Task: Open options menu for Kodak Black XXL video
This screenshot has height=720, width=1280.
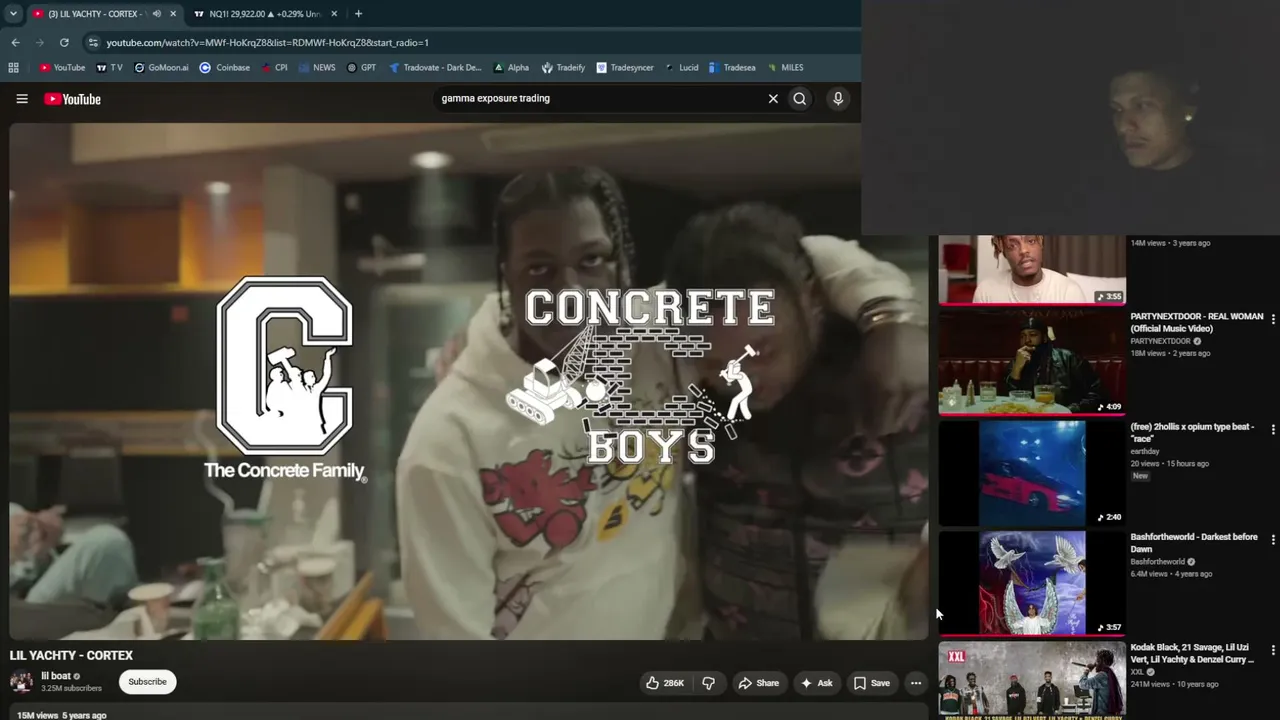Action: pyautogui.click(x=1273, y=650)
